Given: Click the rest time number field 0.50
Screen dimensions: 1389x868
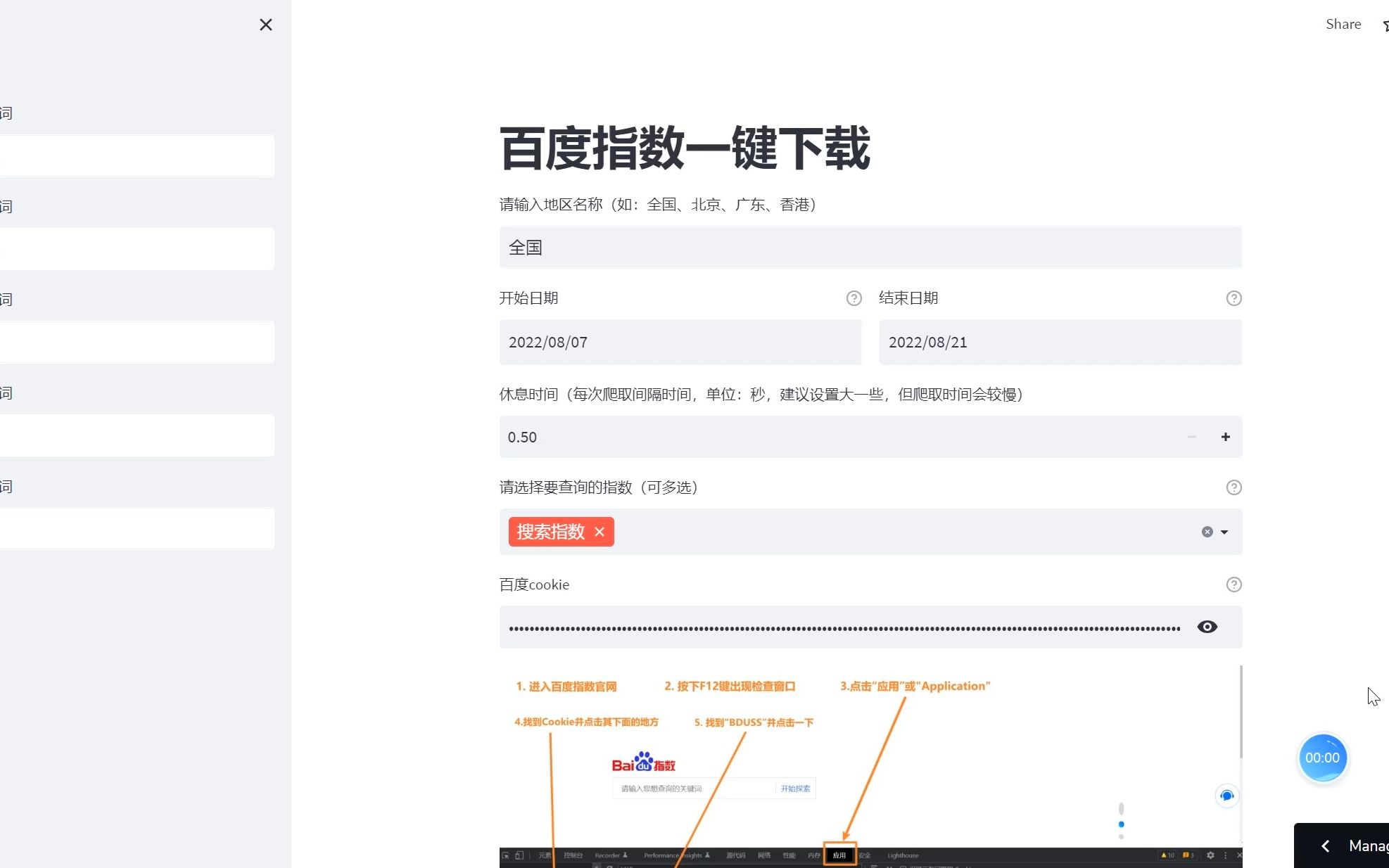Looking at the screenshot, I should [837, 437].
